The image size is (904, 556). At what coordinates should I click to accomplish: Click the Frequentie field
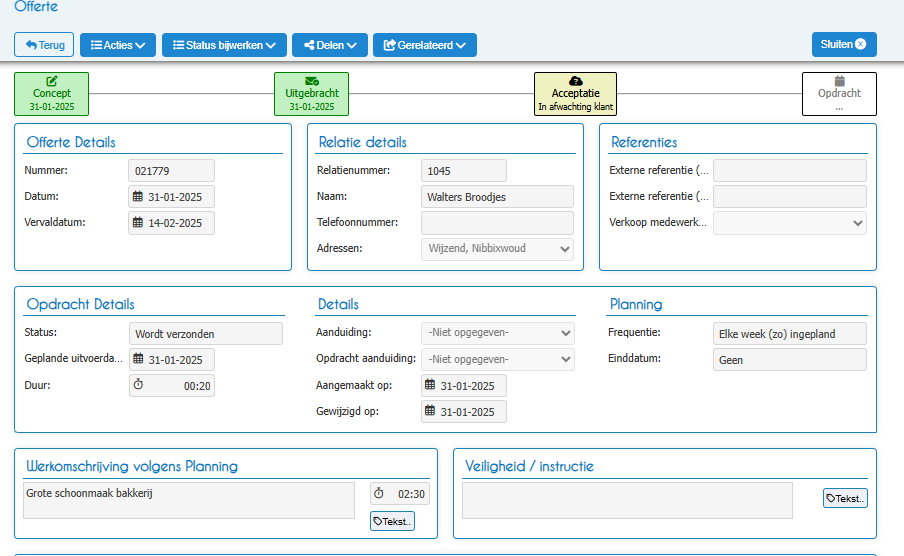pos(790,333)
